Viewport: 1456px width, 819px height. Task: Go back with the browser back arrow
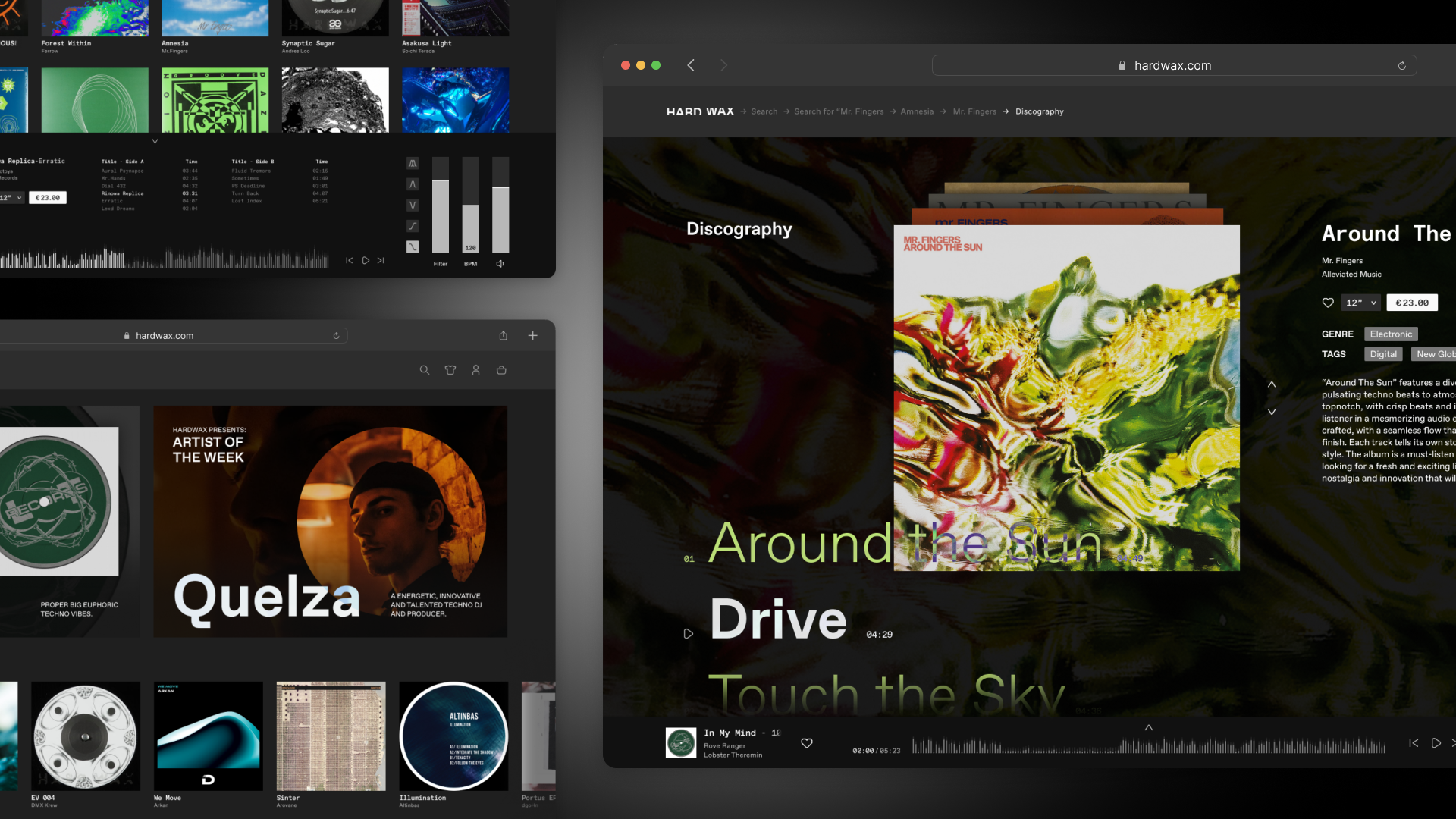pyautogui.click(x=691, y=65)
